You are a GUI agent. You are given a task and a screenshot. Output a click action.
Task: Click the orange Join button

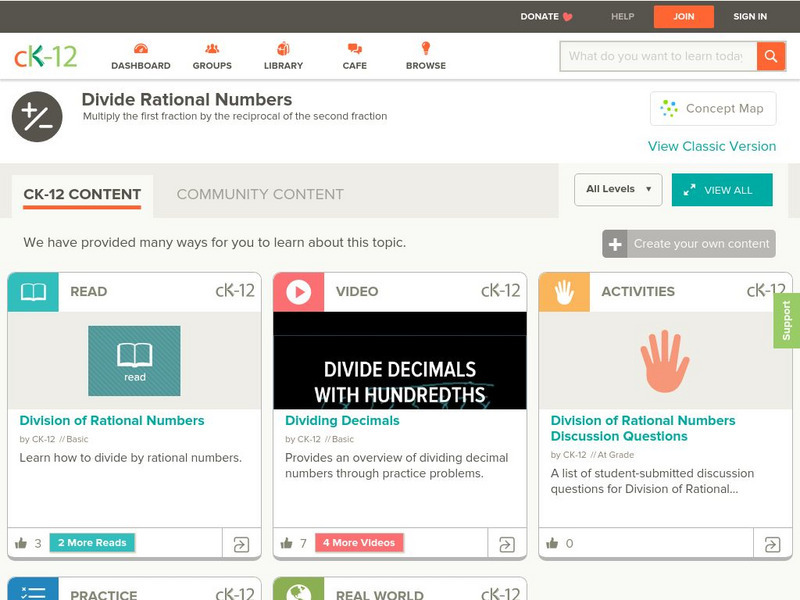684,17
